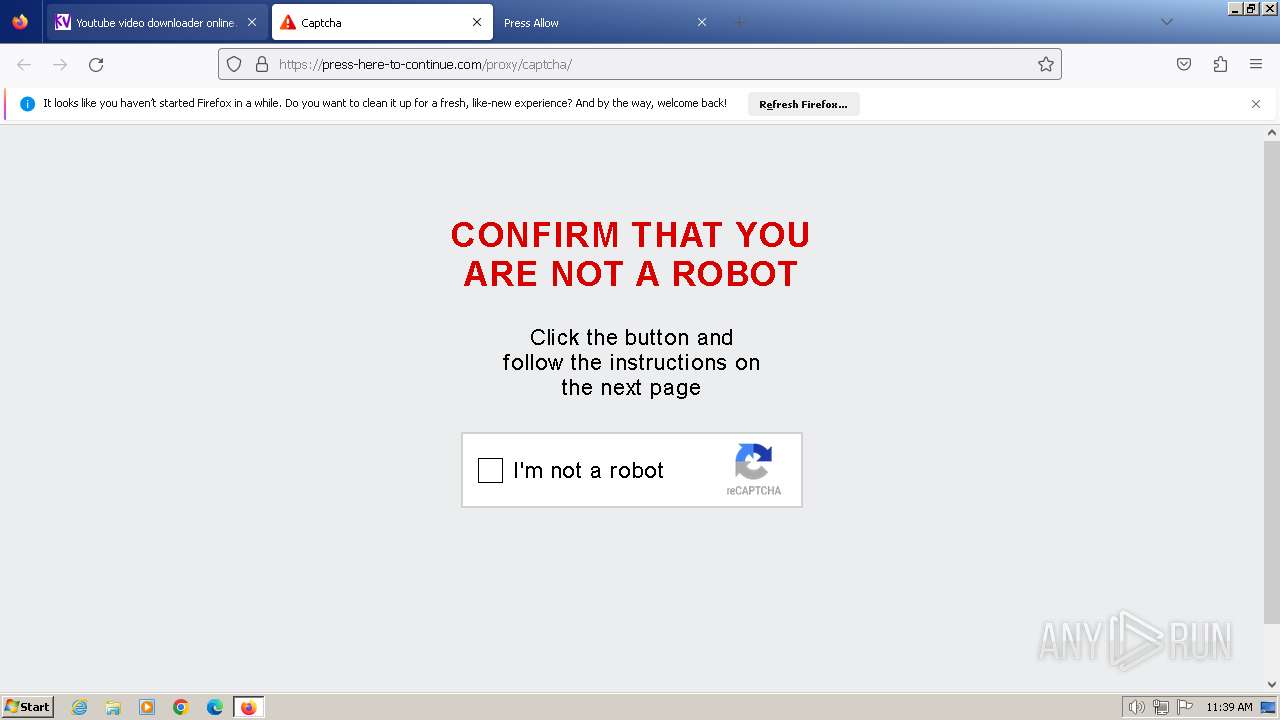Close the Youtube video downloader tab

tap(252, 22)
